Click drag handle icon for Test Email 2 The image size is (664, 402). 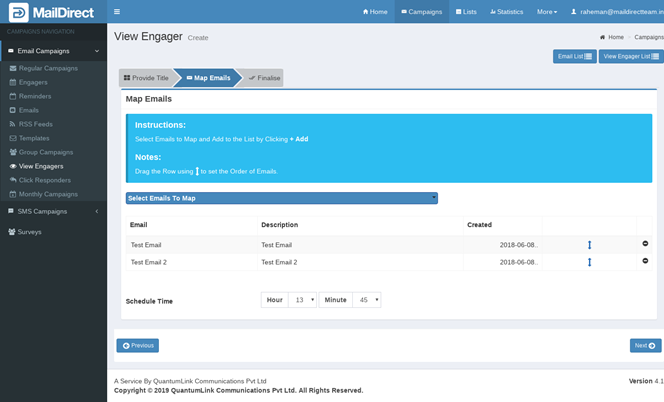click(x=590, y=262)
